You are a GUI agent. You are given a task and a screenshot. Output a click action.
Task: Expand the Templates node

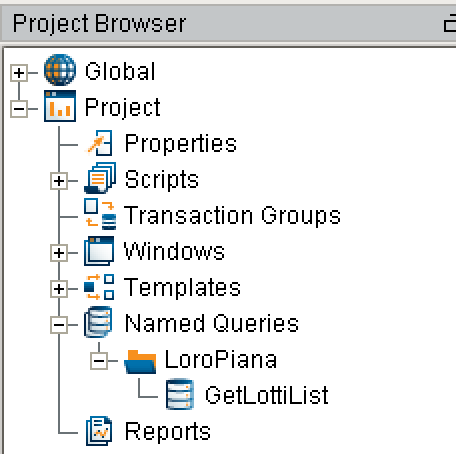59,289
